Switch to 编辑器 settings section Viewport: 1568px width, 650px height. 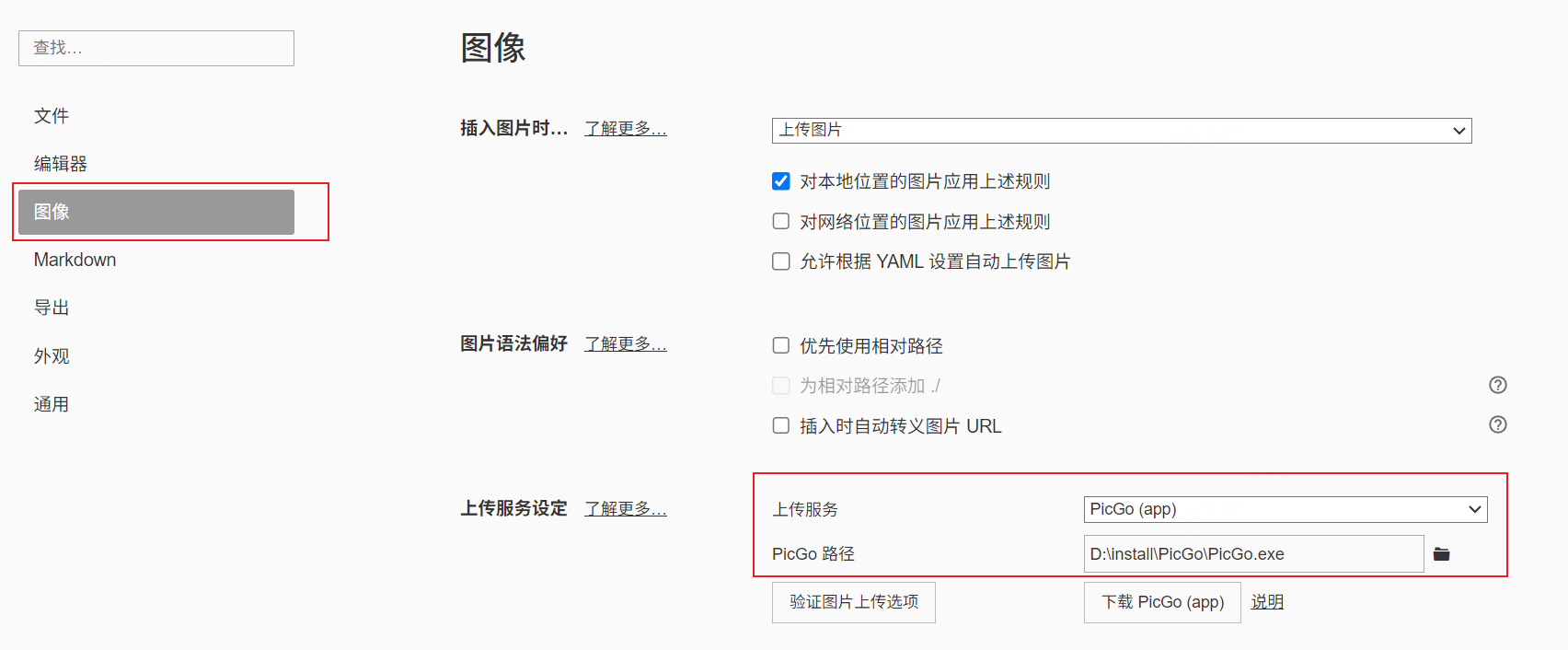(61, 164)
